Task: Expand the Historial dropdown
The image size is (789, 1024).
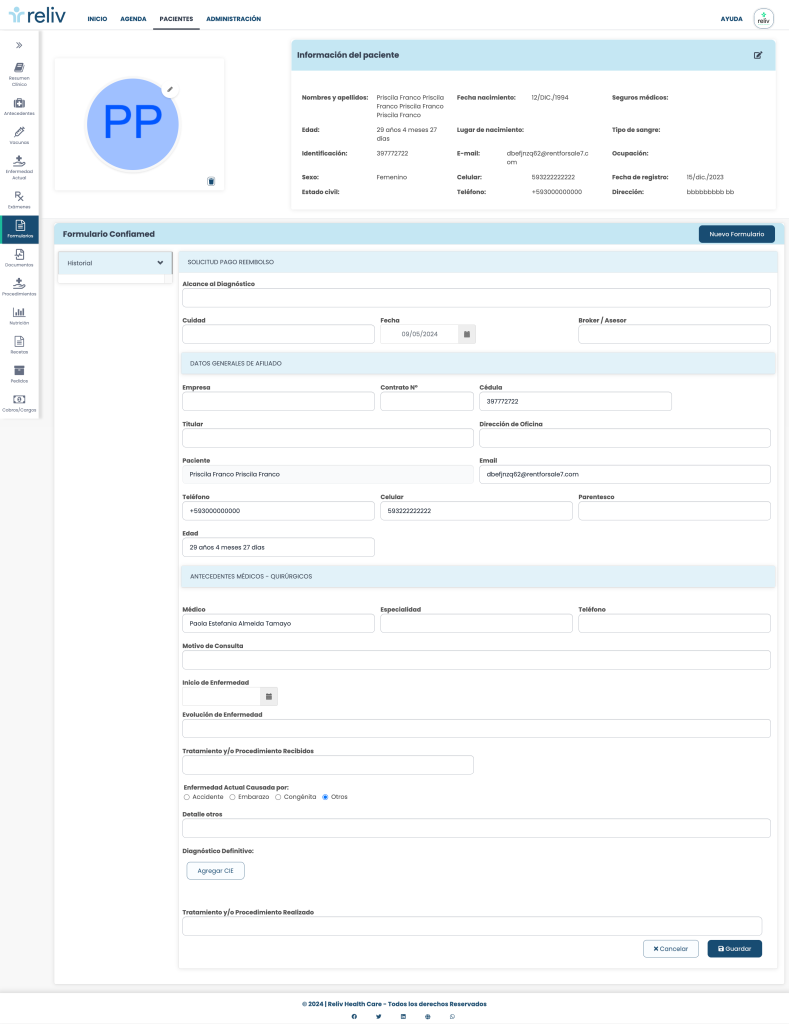Action: 160,263
